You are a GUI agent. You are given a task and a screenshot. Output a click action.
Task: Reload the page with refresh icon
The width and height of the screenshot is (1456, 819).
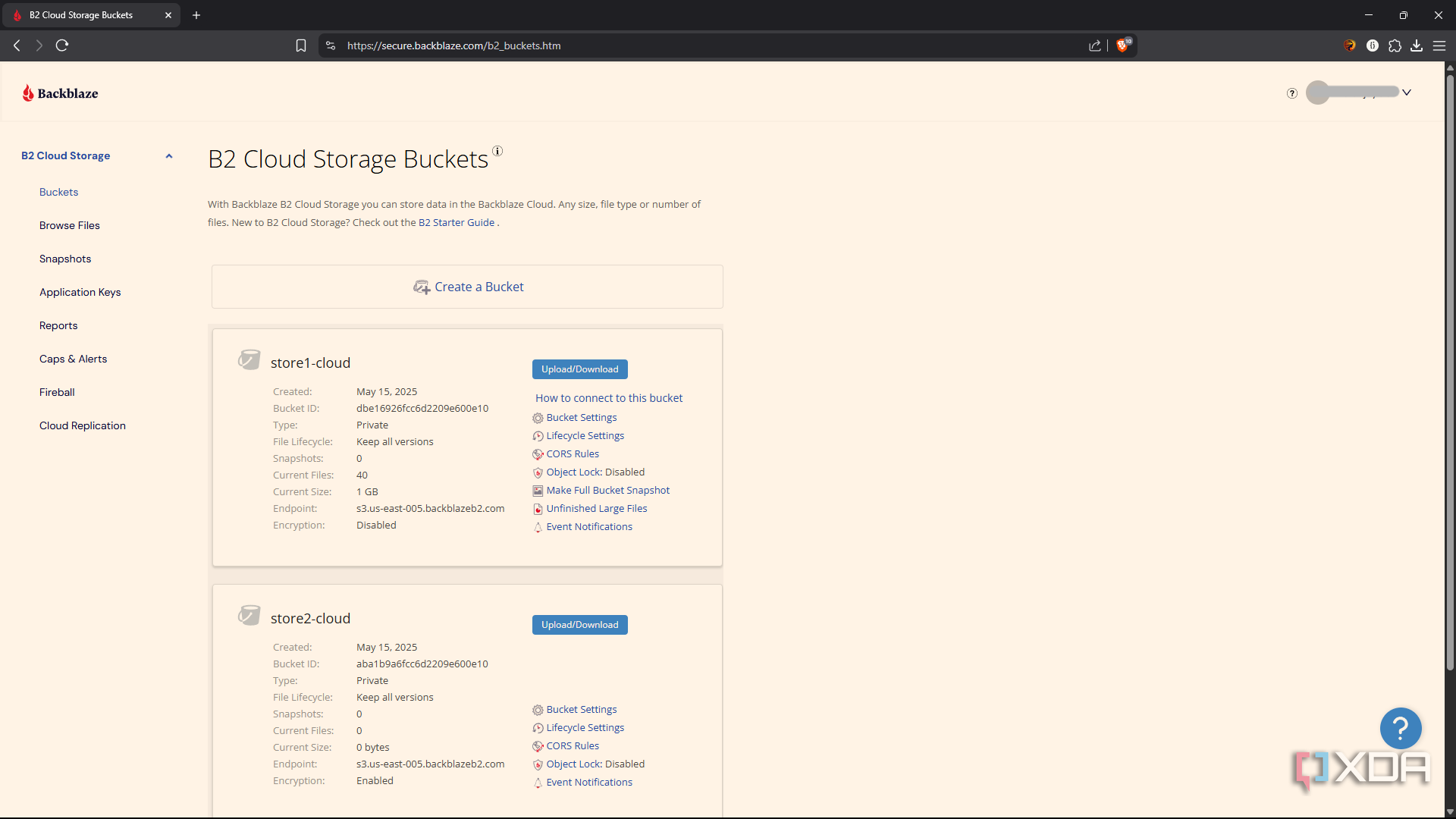[62, 45]
